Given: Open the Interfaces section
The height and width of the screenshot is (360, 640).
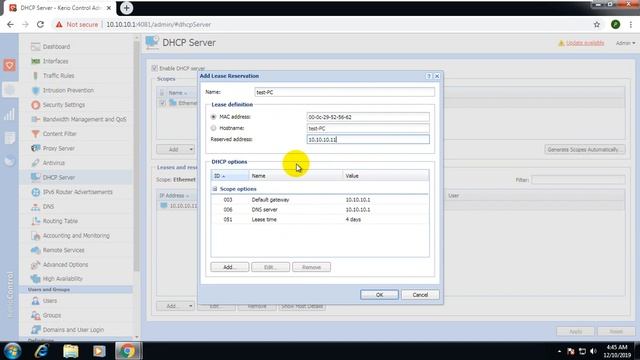Looking at the screenshot, I should 56,61.
